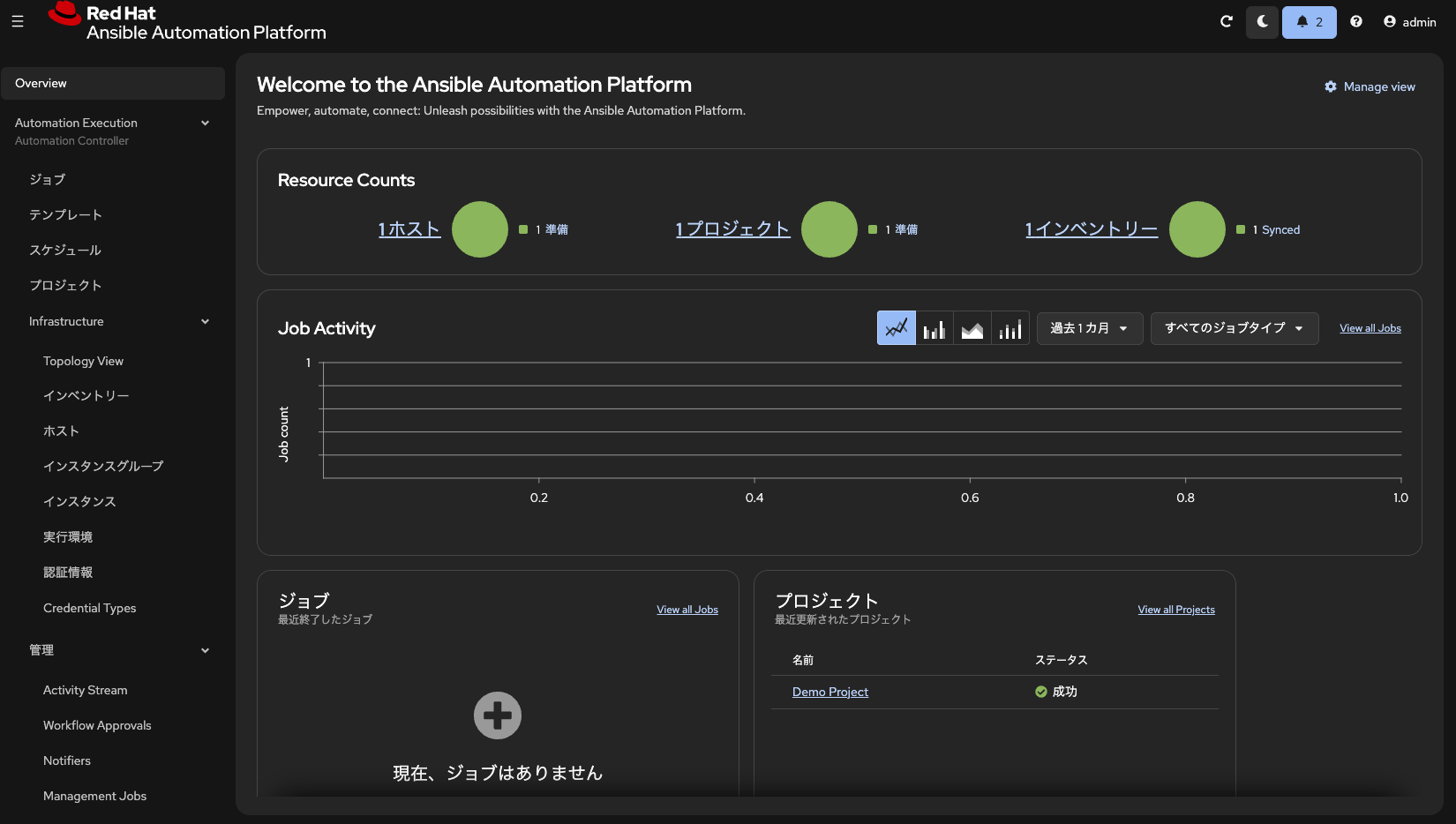Open Topology View in the sidebar
The height and width of the screenshot is (824, 1456).
point(83,361)
